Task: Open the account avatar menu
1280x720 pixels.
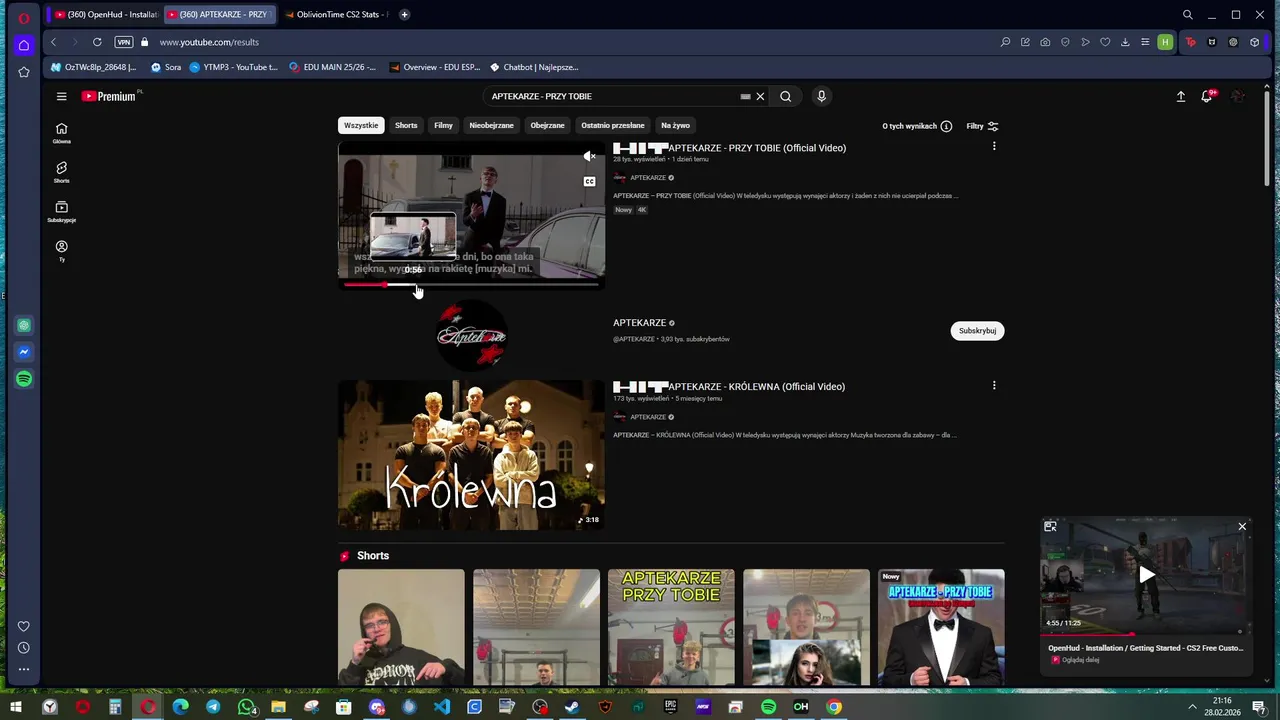Action: tap(1238, 96)
